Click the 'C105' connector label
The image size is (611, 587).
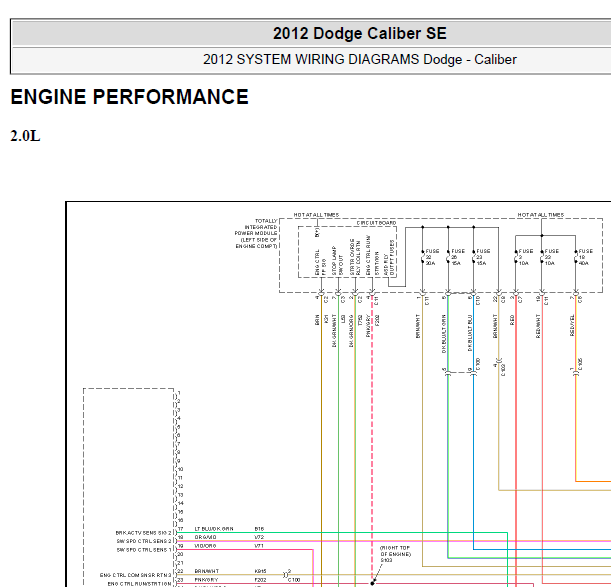click(x=581, y=364)
